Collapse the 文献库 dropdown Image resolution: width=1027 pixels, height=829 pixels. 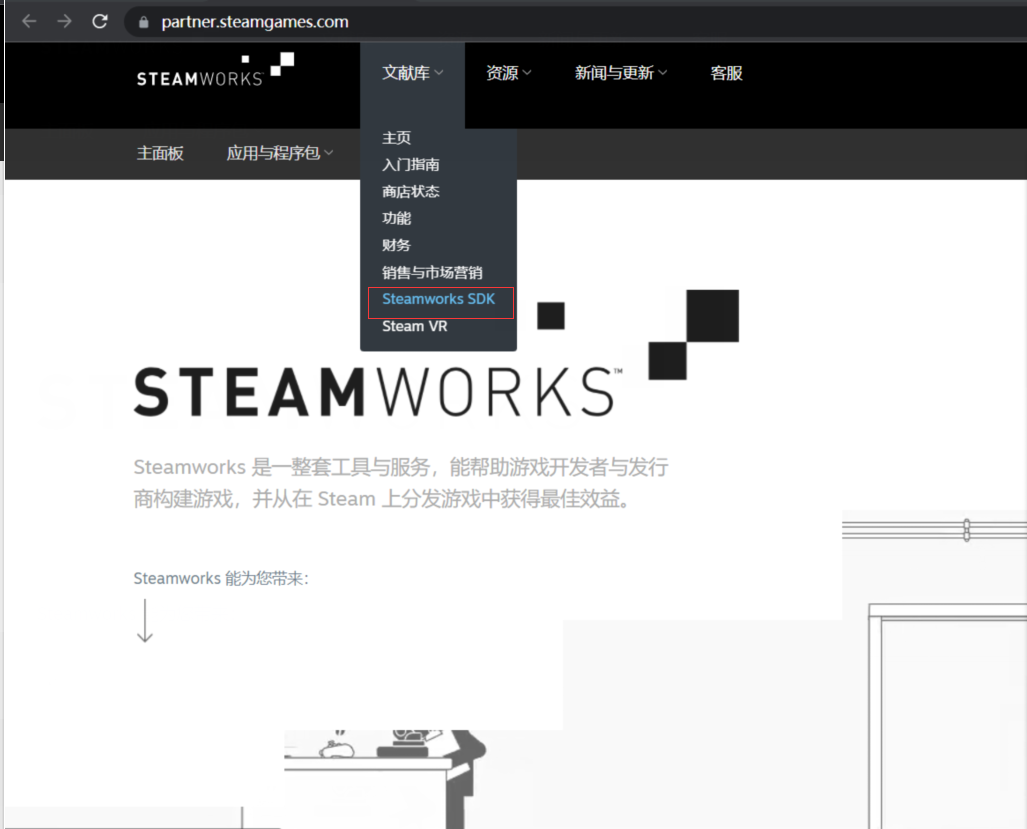click(x=411, y=72)
